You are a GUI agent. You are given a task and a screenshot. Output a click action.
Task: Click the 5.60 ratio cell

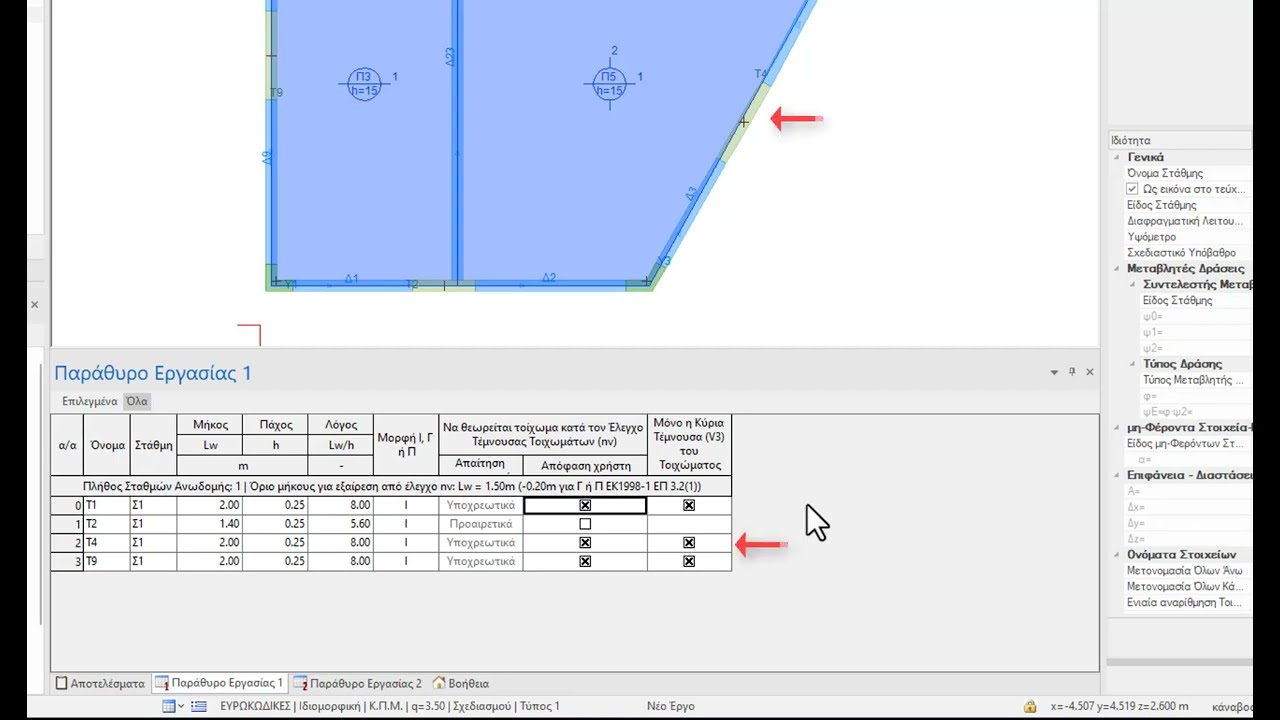click(340, 524)
